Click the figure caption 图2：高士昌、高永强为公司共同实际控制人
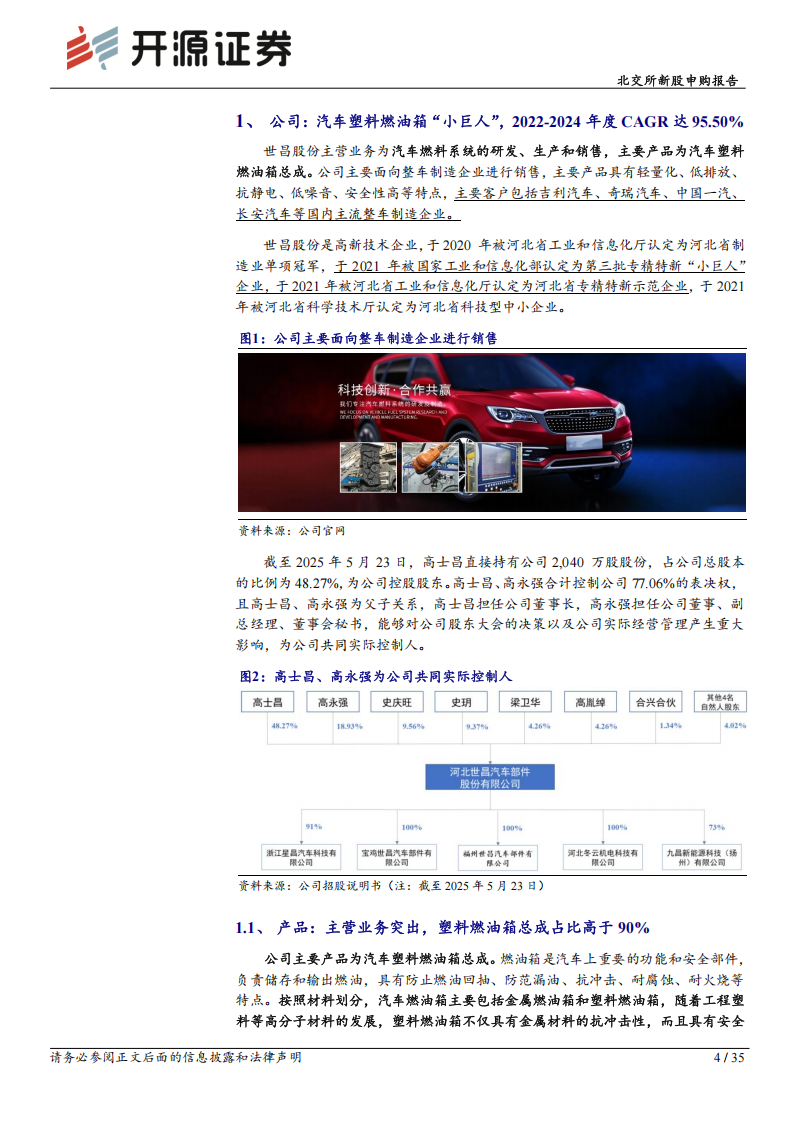794x1123 pixels. click(376, 676)
